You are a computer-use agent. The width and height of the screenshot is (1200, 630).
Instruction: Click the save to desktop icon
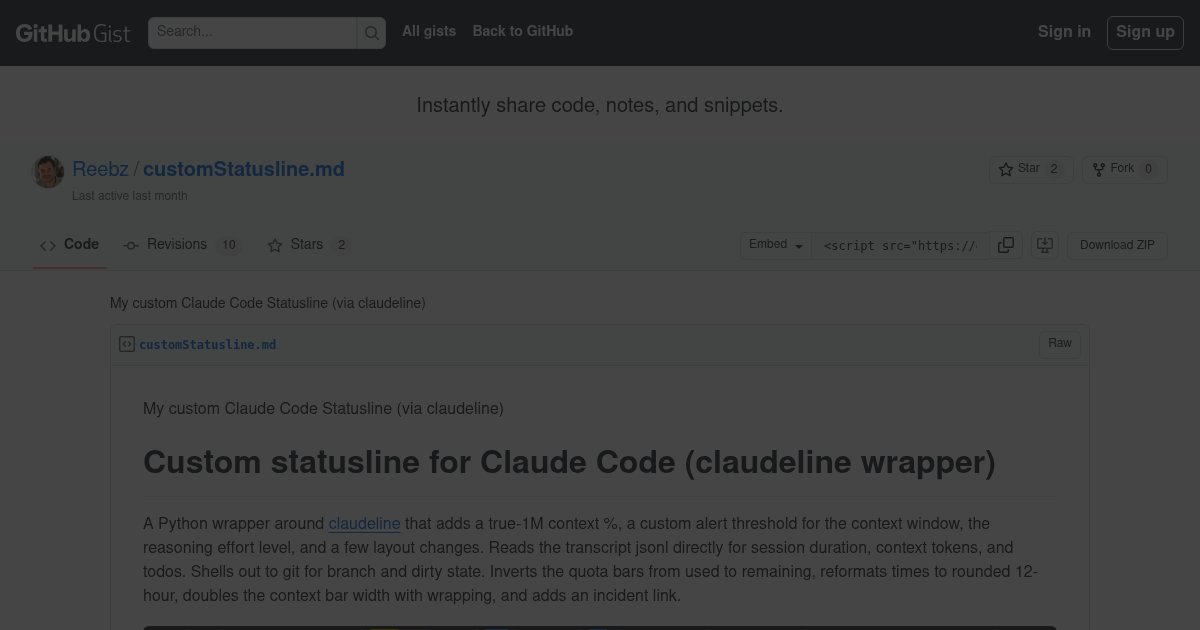(1045, 245)
